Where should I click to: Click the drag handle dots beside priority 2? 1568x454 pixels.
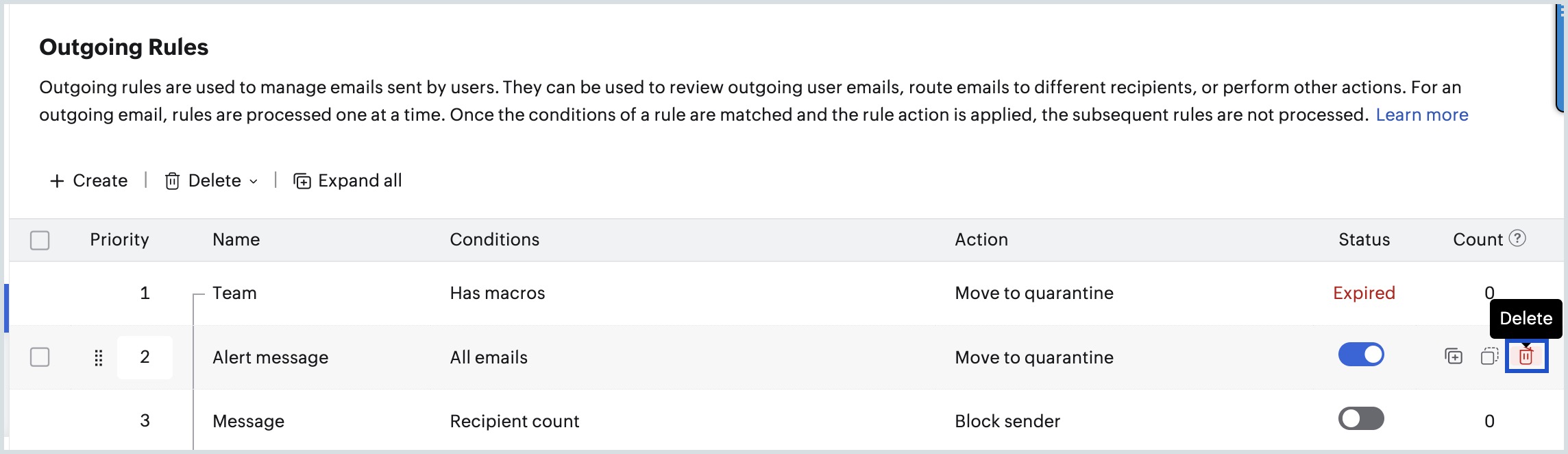coord(98,357)
